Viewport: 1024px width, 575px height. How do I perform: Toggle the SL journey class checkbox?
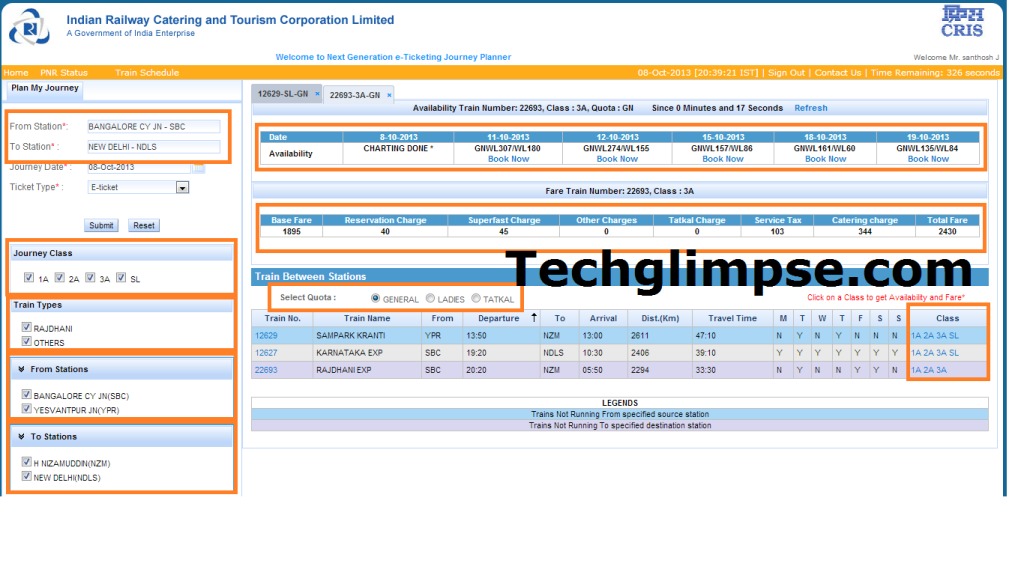click(x=121, y=278)
